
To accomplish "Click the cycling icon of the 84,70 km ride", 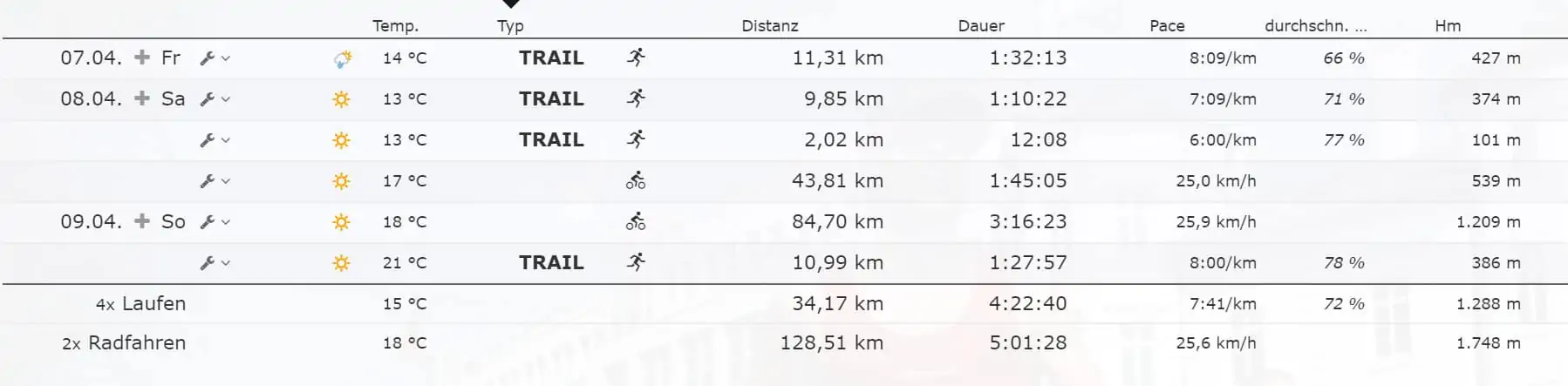I will click(636, 221).
